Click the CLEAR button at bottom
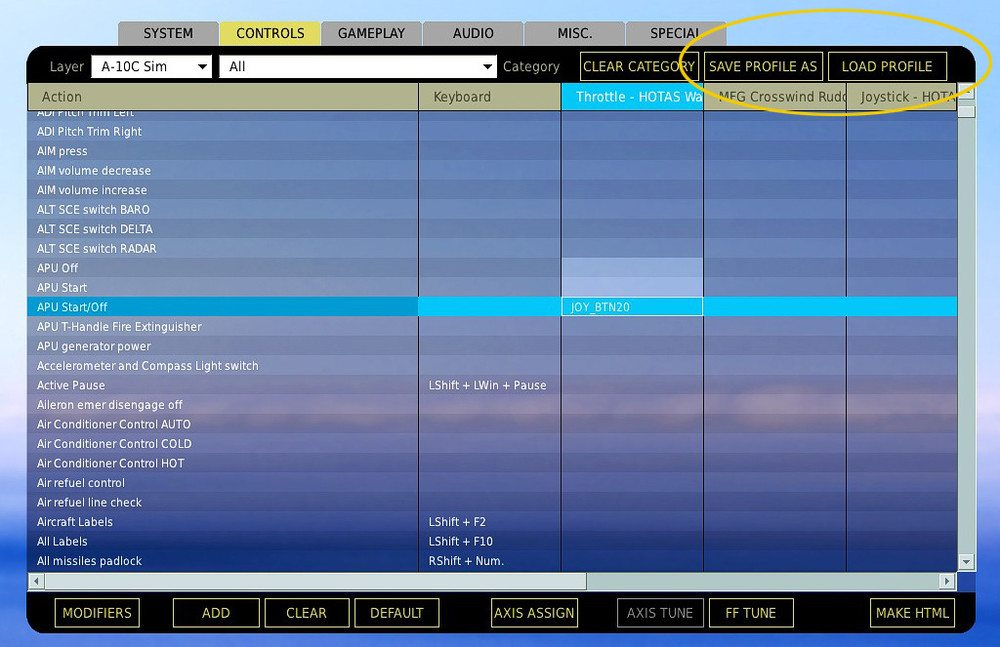The width and height of the screenshot is (1000, 647). pos(306,613)
